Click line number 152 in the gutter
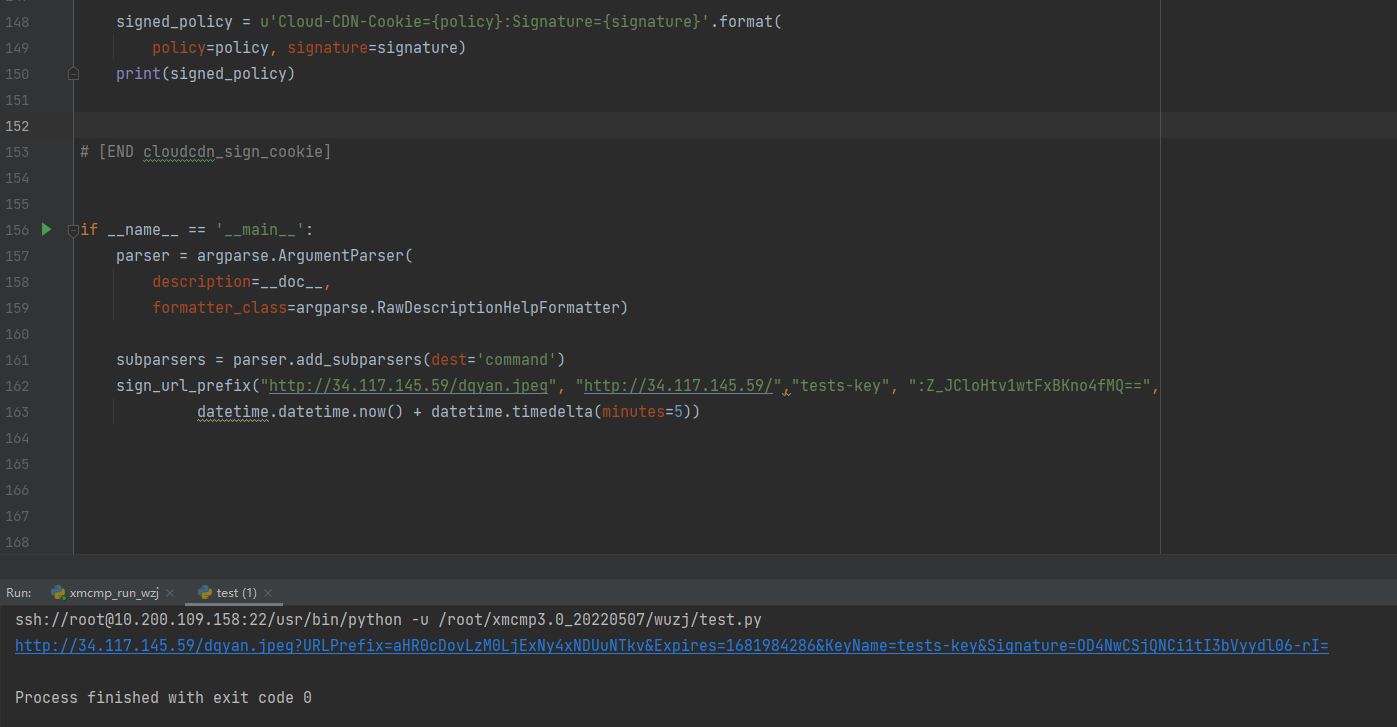Screen dimensions: 1397x727 point(17,126)
